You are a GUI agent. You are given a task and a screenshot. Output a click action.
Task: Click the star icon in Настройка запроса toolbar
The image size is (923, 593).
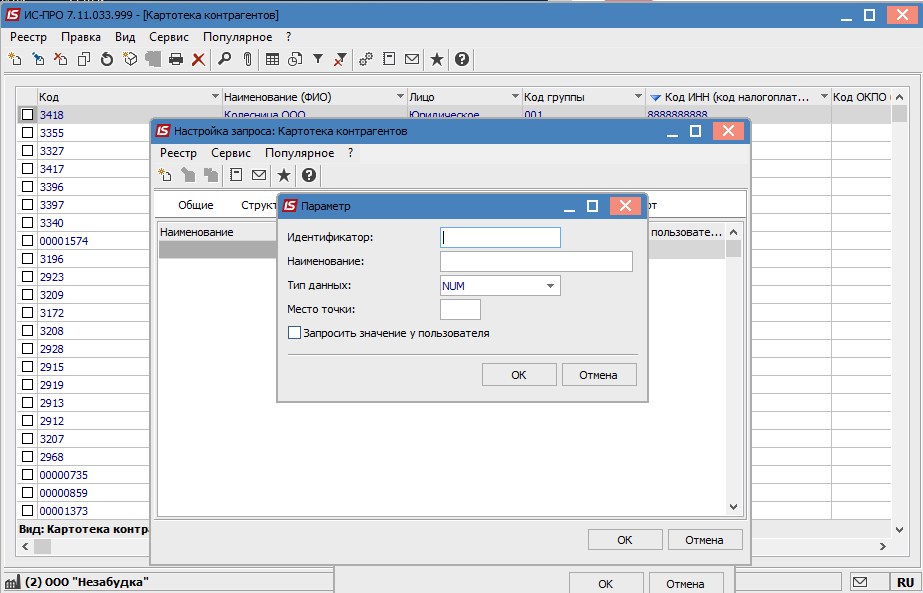[x=284, y=175]
